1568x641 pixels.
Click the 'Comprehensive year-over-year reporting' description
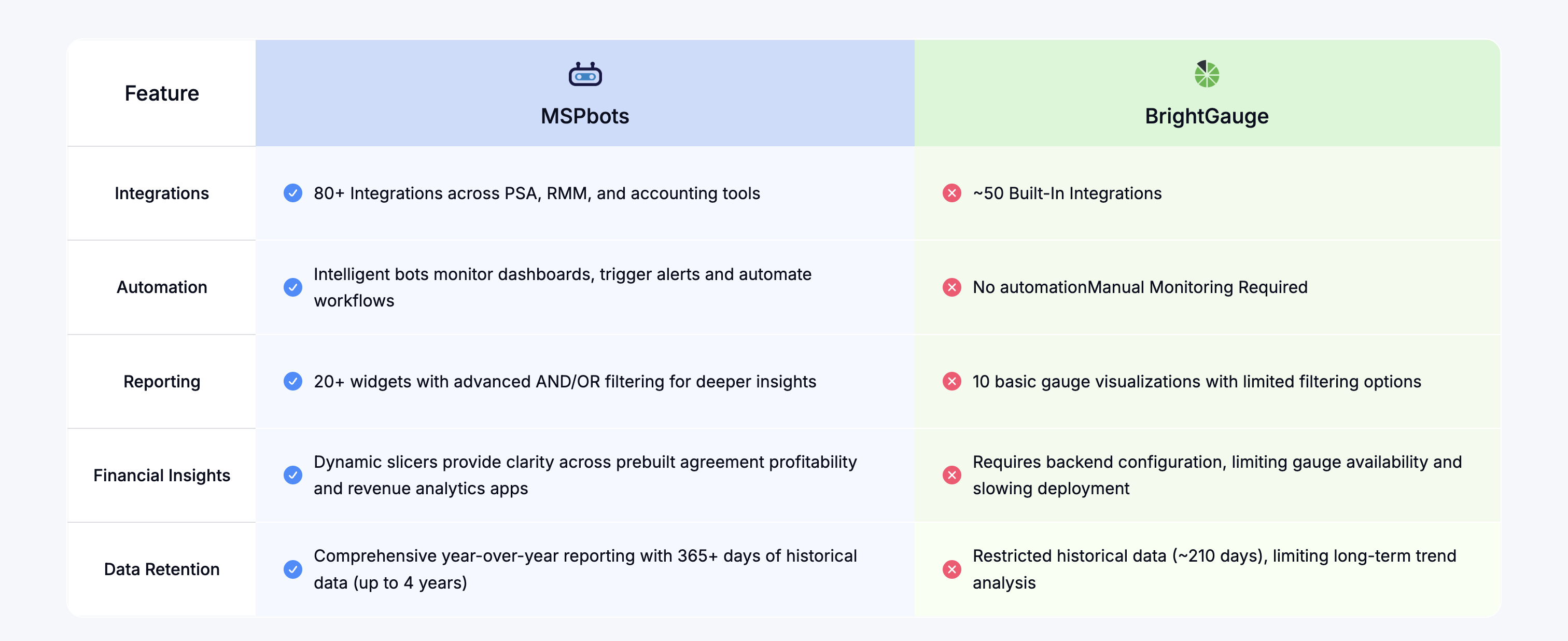585,569
